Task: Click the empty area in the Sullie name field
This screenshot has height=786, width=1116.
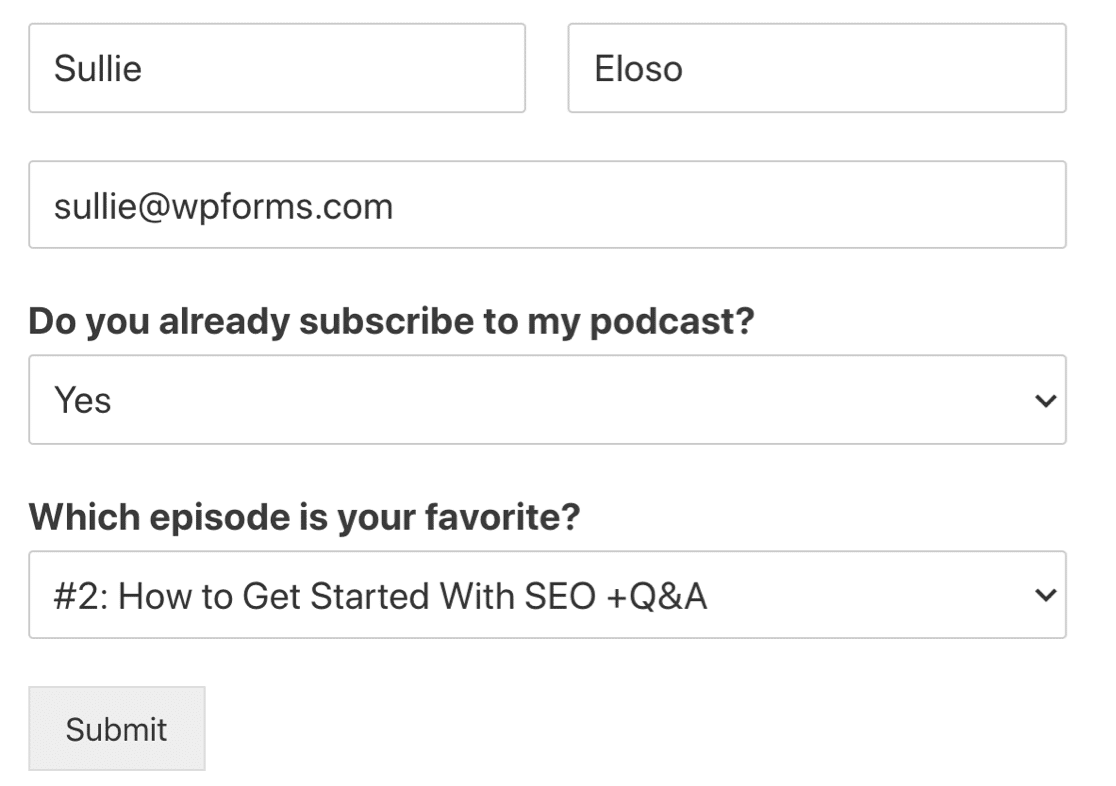Action: coord(335,68)
